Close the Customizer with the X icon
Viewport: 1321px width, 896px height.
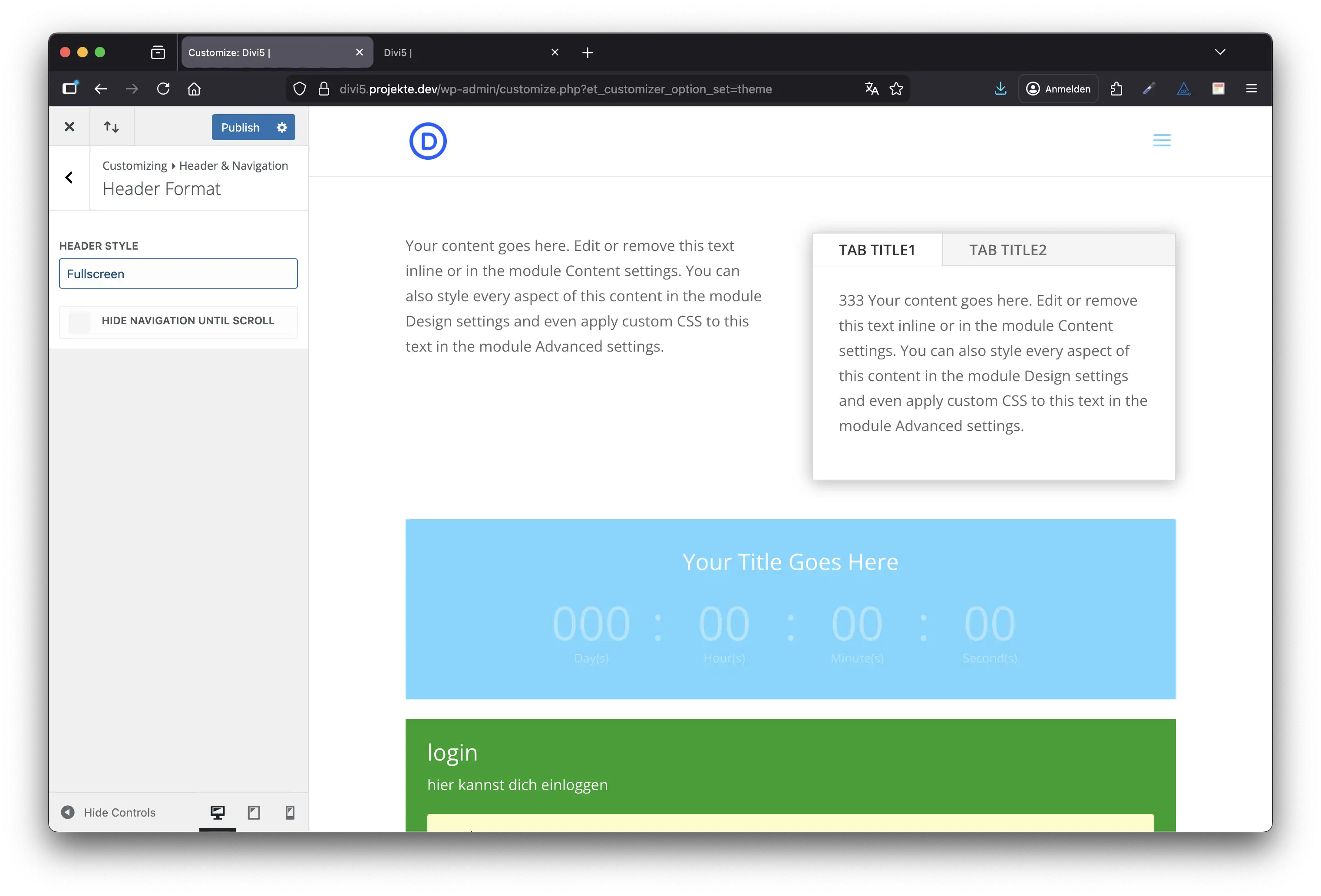click(69, 127)
